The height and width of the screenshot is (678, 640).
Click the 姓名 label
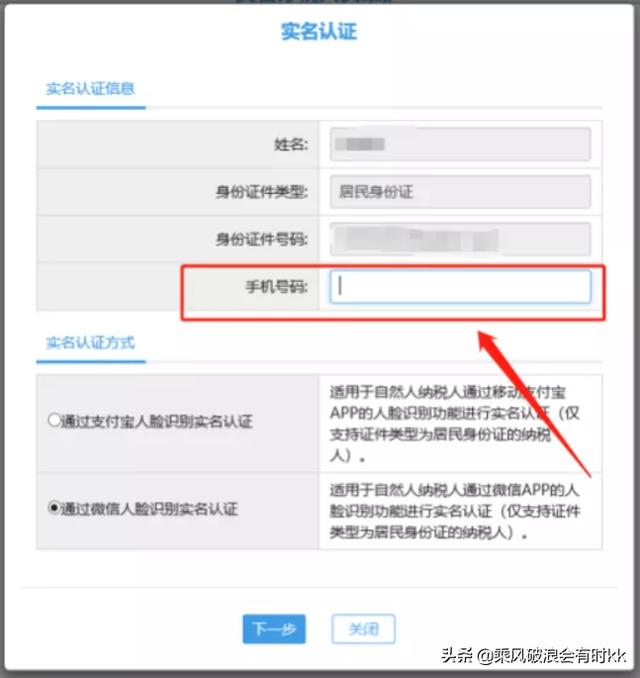pyautogui.click(x=291, y=144)
